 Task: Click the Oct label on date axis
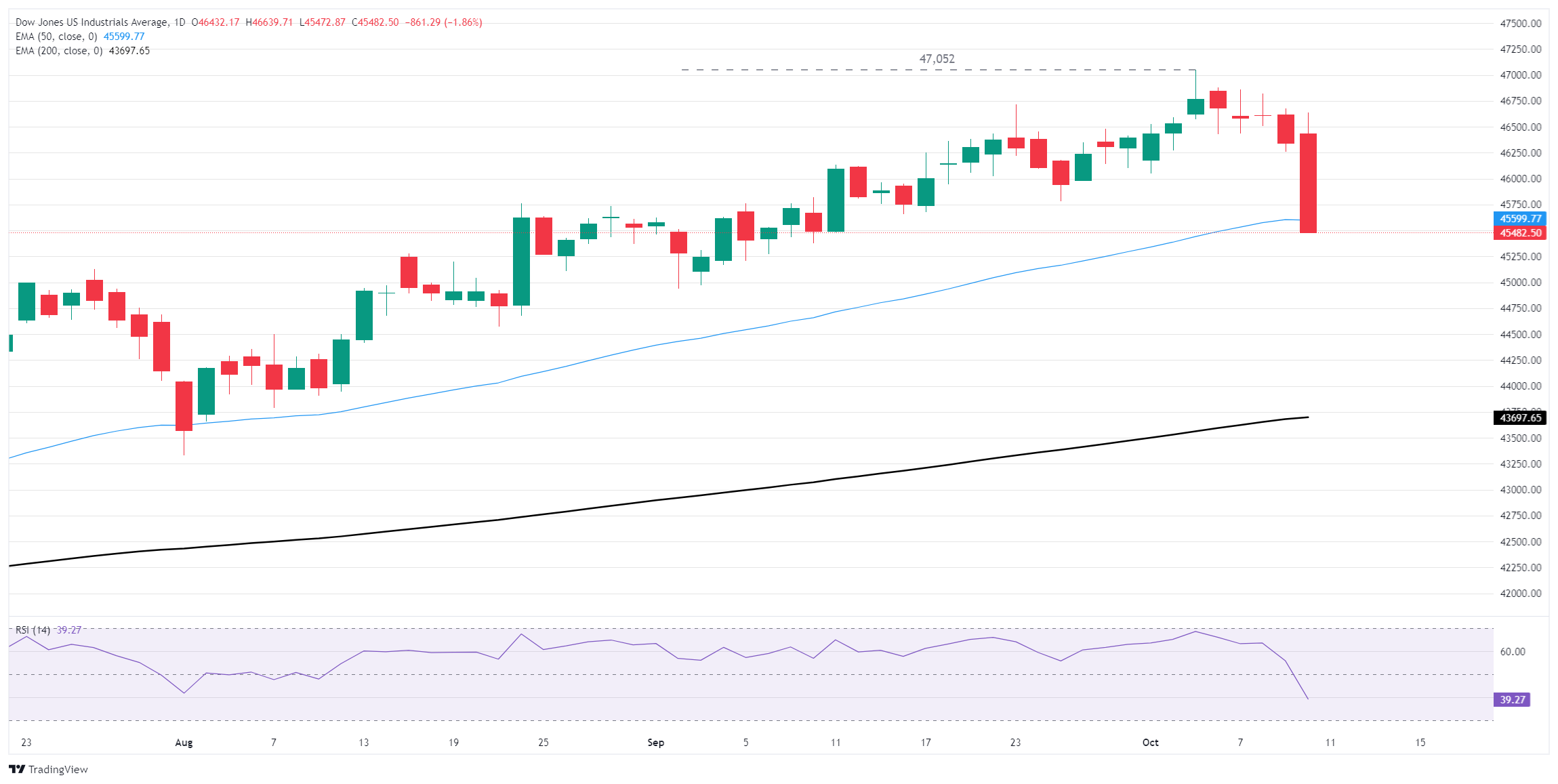point(1150,743)
